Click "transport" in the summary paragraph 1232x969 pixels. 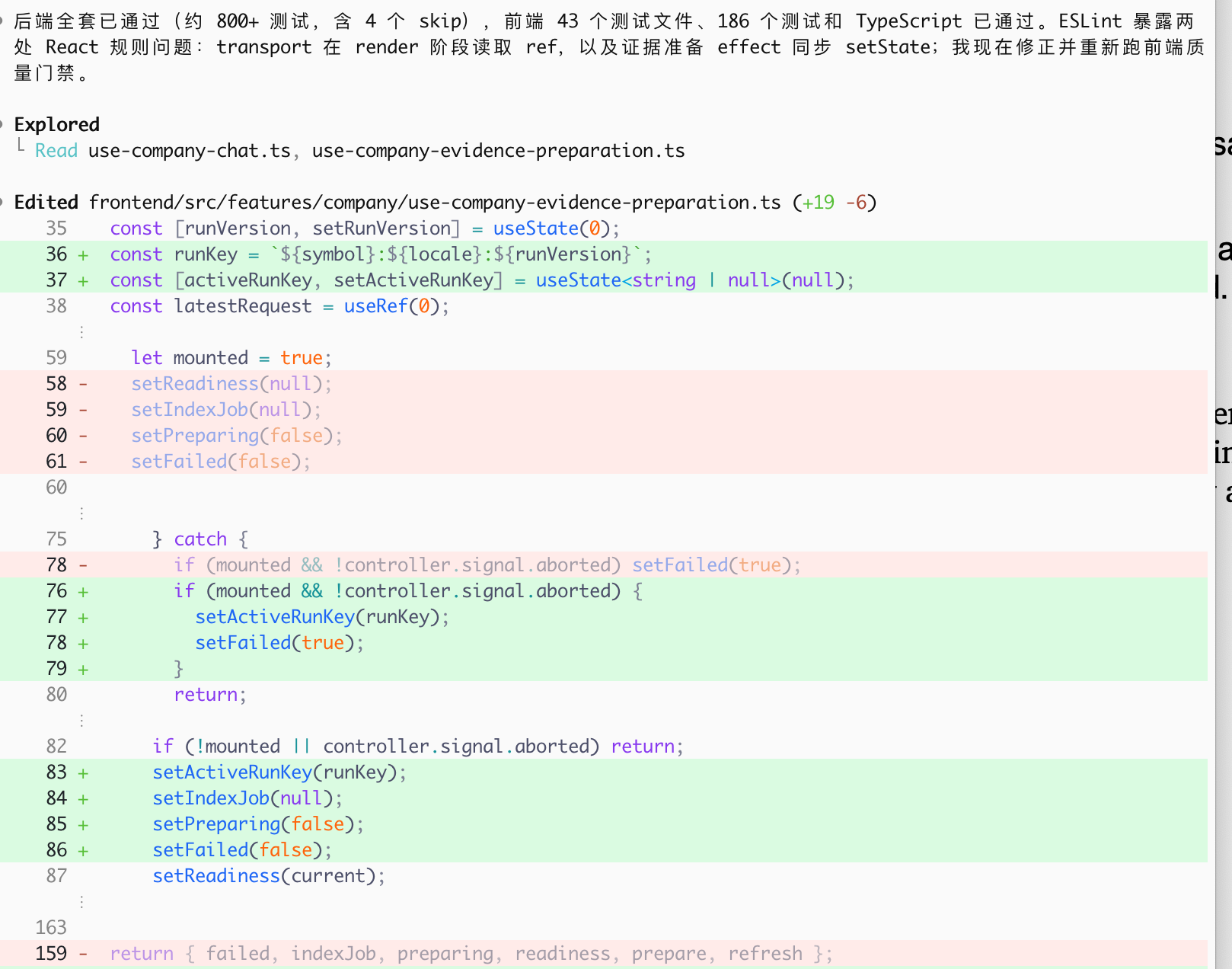264,46
